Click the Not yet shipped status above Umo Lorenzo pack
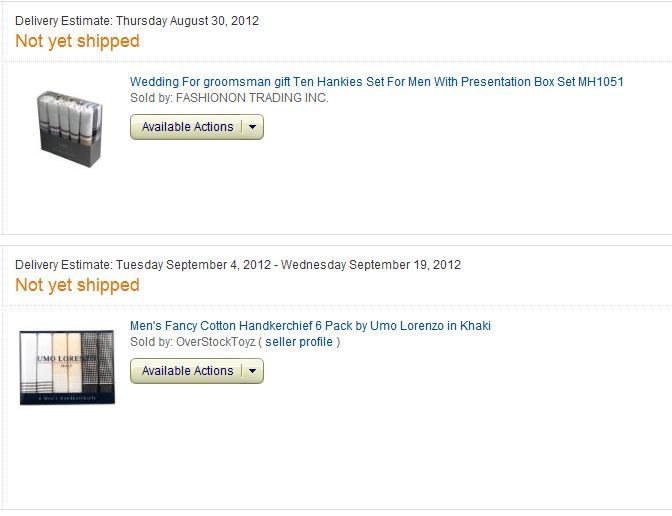 (x=77, y=285)
